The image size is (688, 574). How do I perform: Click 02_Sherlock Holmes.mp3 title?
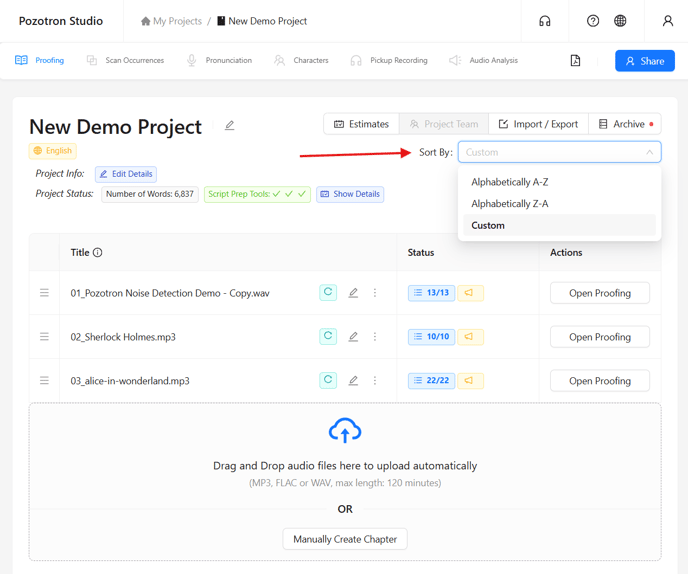click(123, 337)
